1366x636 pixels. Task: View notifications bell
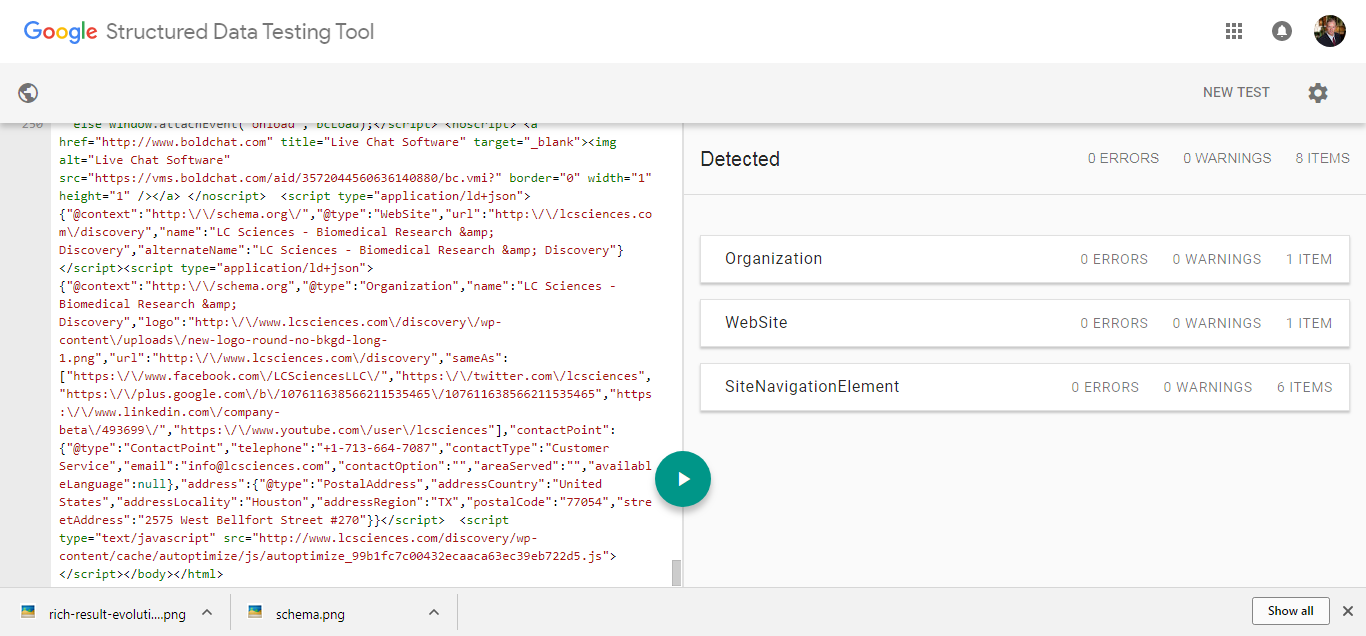point(1282,31)
